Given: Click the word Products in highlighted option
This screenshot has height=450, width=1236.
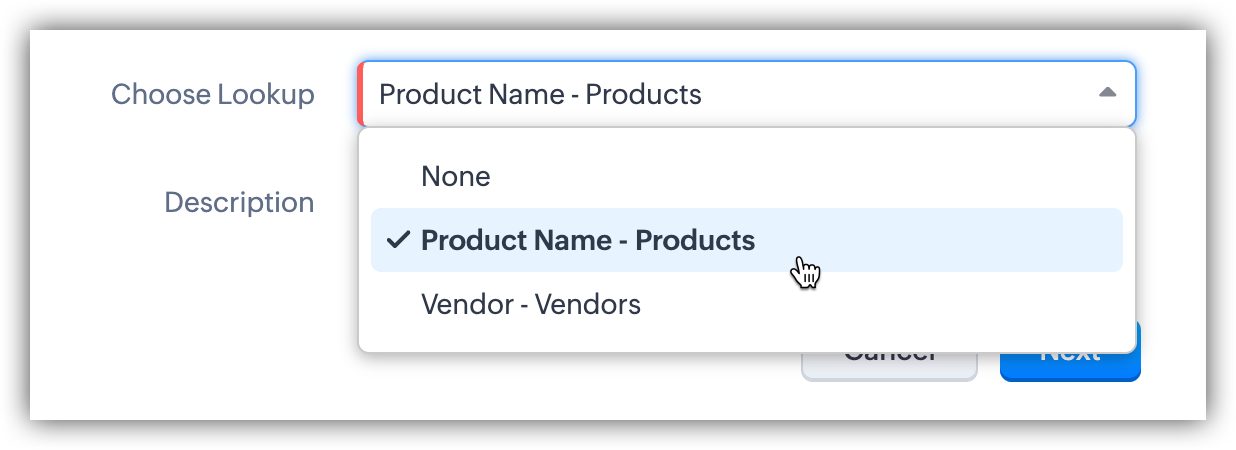Looking at the screenshot, I should (x=695, y=240).
